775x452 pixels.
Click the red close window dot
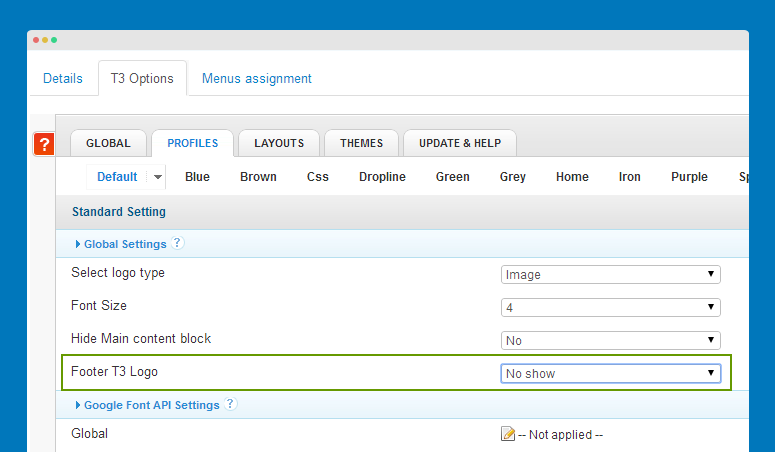[36, 40]
